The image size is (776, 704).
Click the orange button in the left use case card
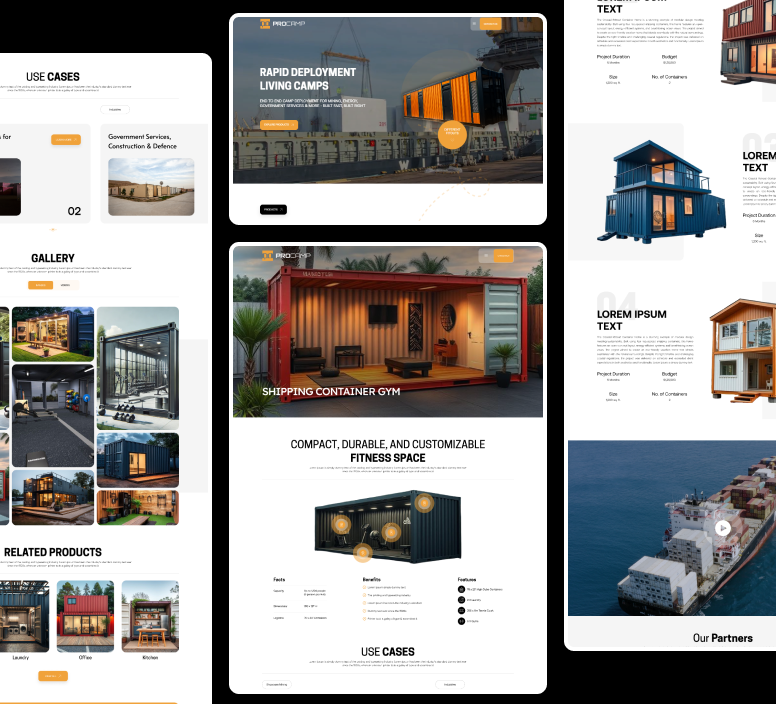tap(65, 140)
